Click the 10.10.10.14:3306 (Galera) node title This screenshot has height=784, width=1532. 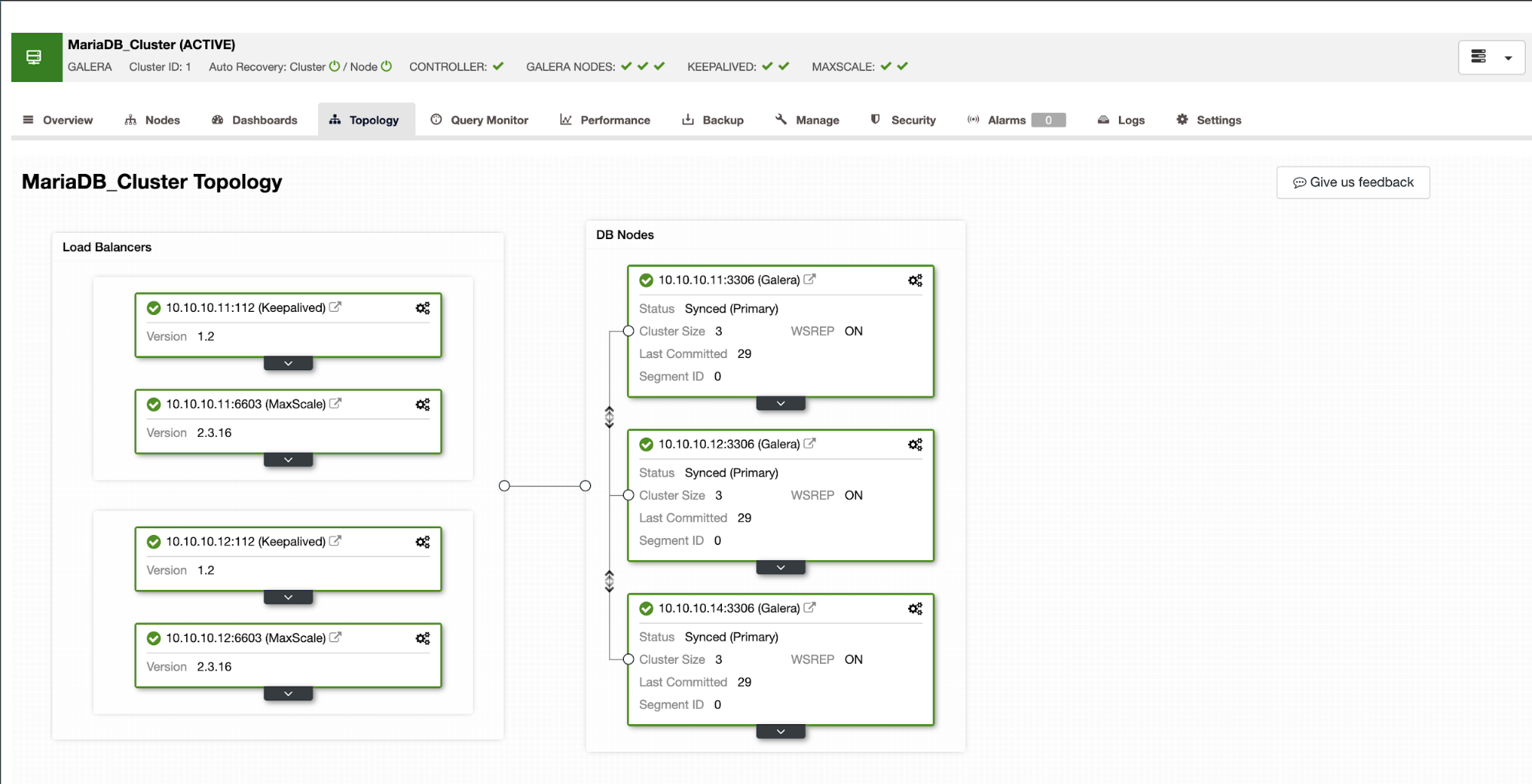pyautogui.click(x=729, y=609)
